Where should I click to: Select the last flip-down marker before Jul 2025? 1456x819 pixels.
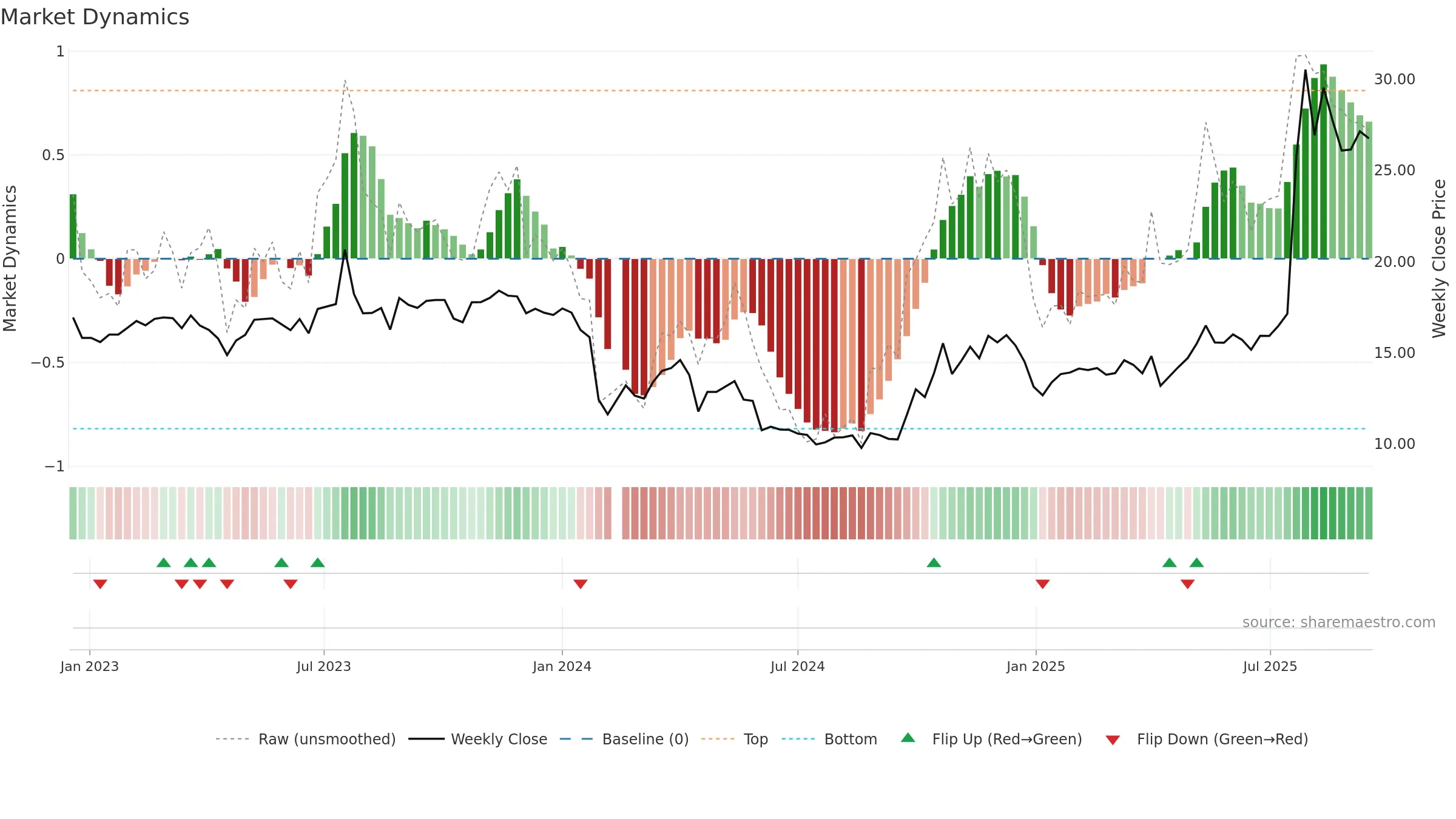coord(1188,584)
